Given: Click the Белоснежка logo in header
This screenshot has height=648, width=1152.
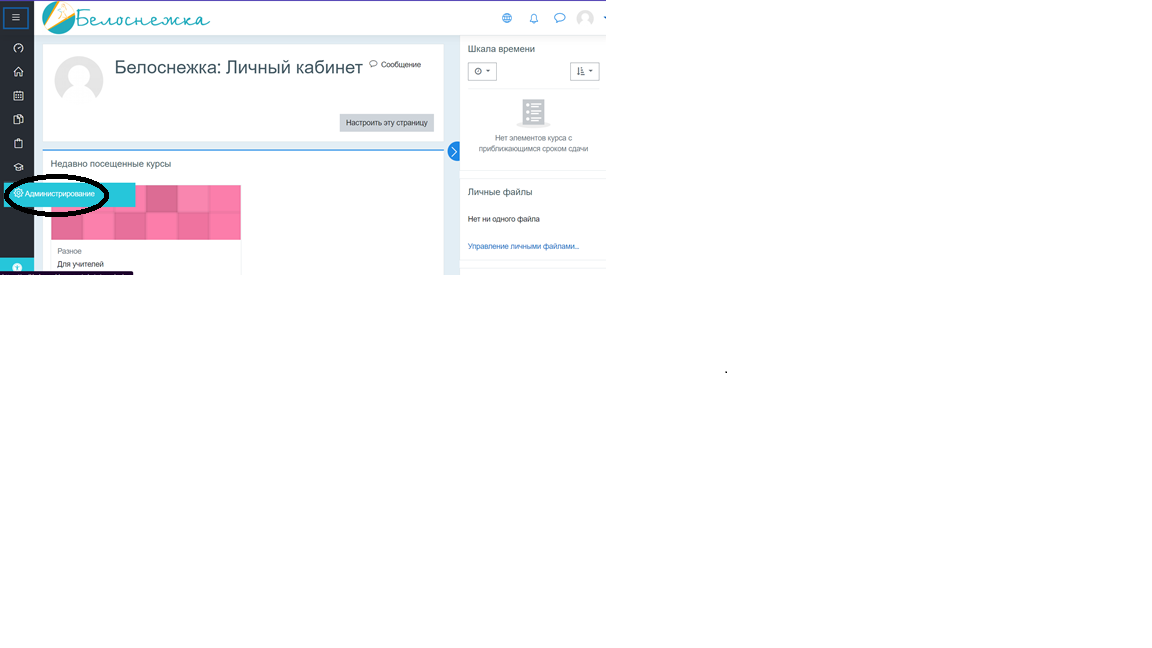Looking at the screenshot, I should pos(126,18).
